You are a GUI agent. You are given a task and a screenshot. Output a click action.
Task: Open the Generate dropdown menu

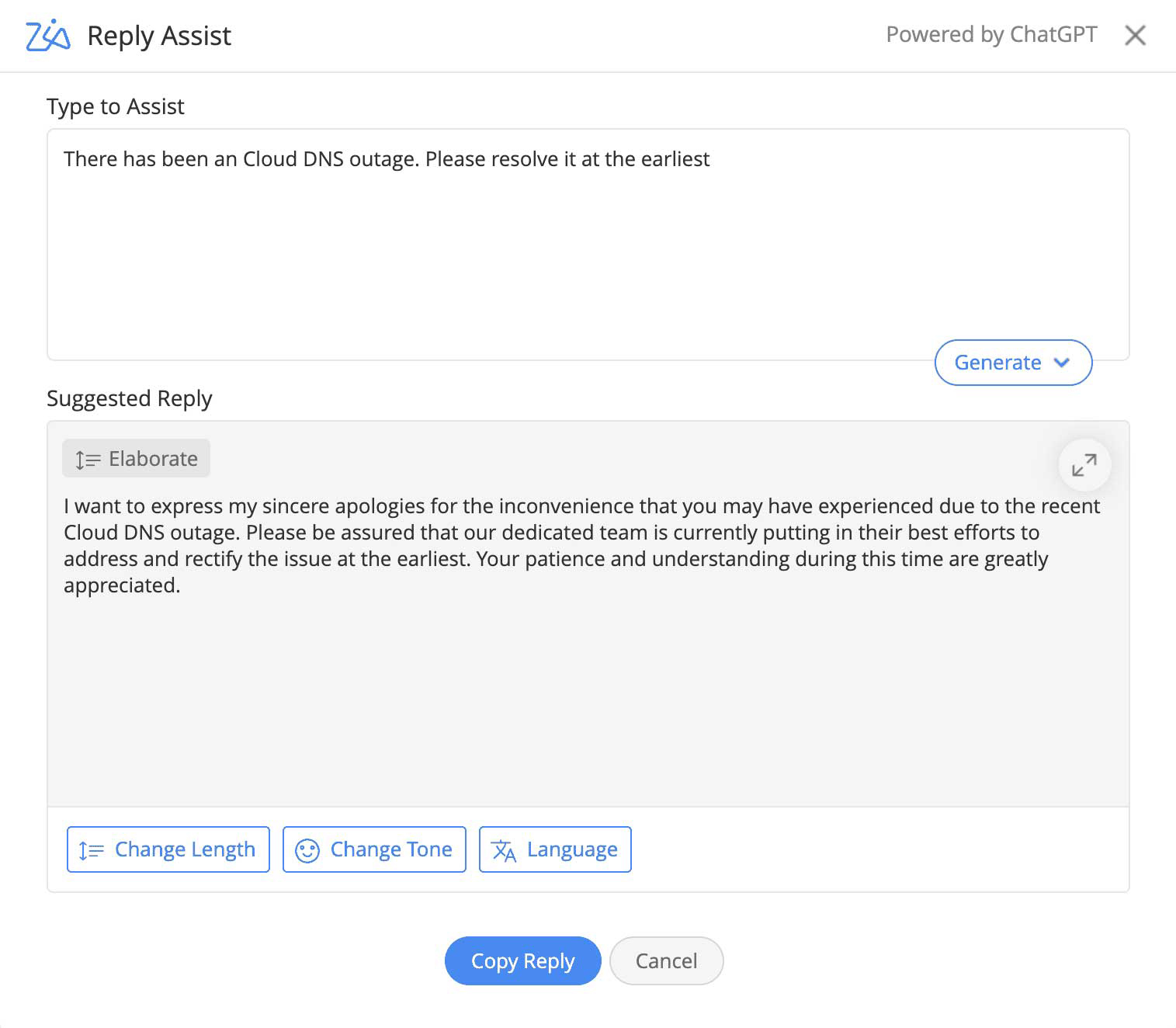(x=1013, y=363)
